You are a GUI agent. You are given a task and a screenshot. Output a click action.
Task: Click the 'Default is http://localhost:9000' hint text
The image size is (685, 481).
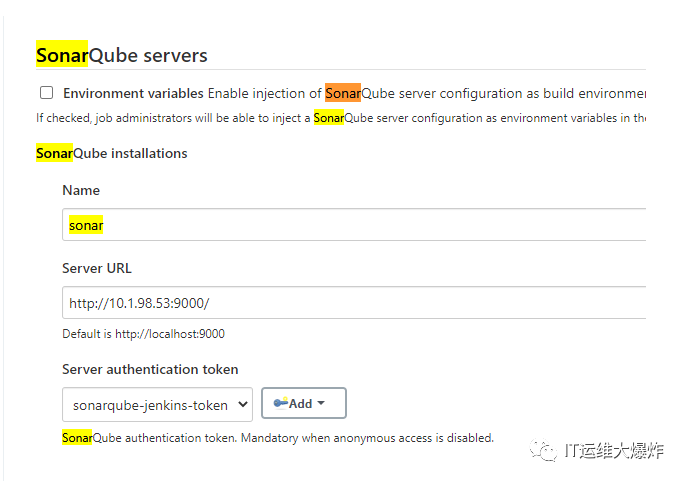point(143,334)
